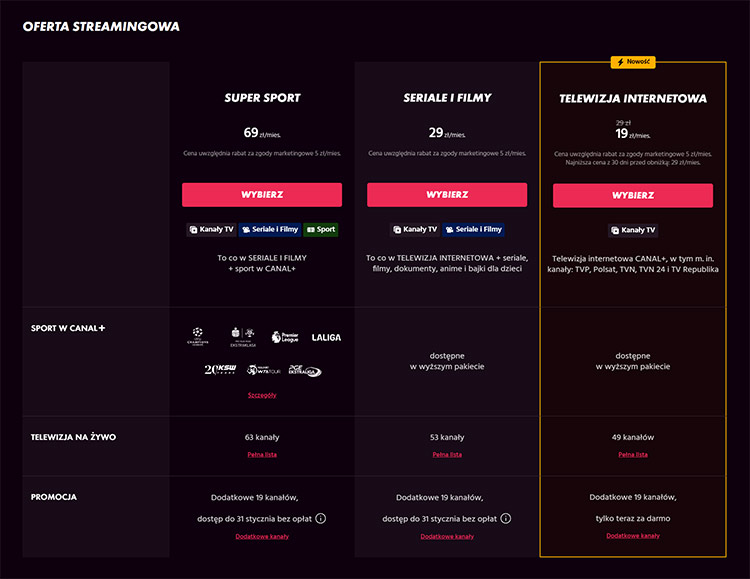Open Pełna lista for 49 kanałów
The height and width of the screenshot is (579, 750).
[633, 454]
